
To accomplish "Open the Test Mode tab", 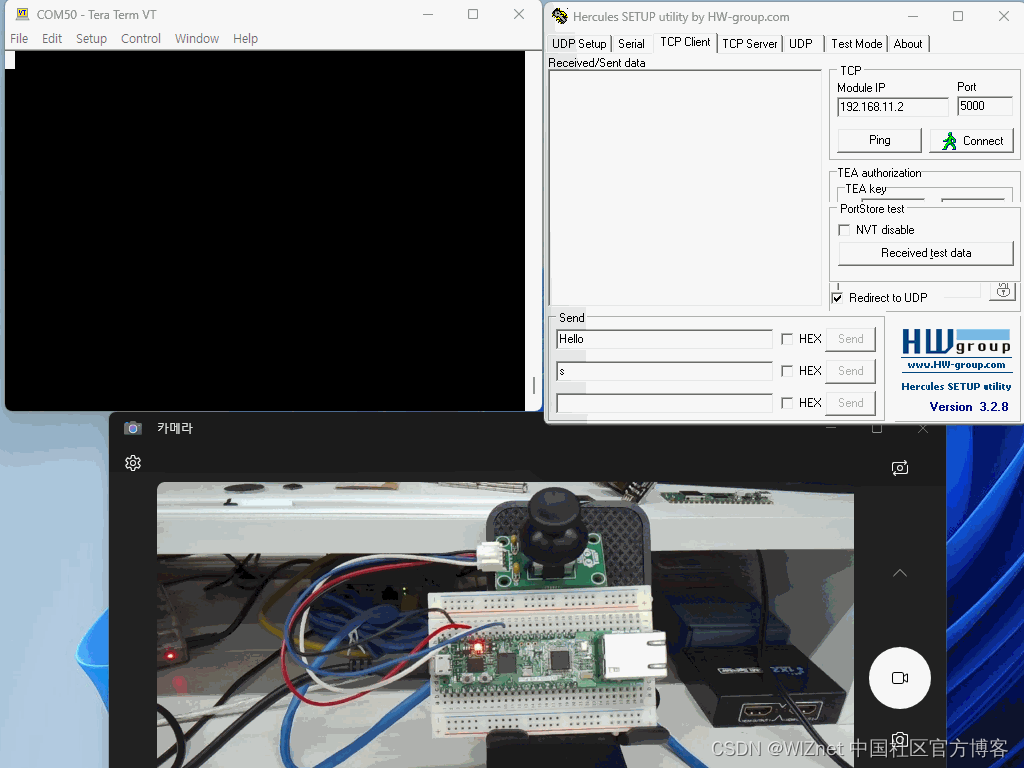I will pyautogui.click(x=855, y=43).
